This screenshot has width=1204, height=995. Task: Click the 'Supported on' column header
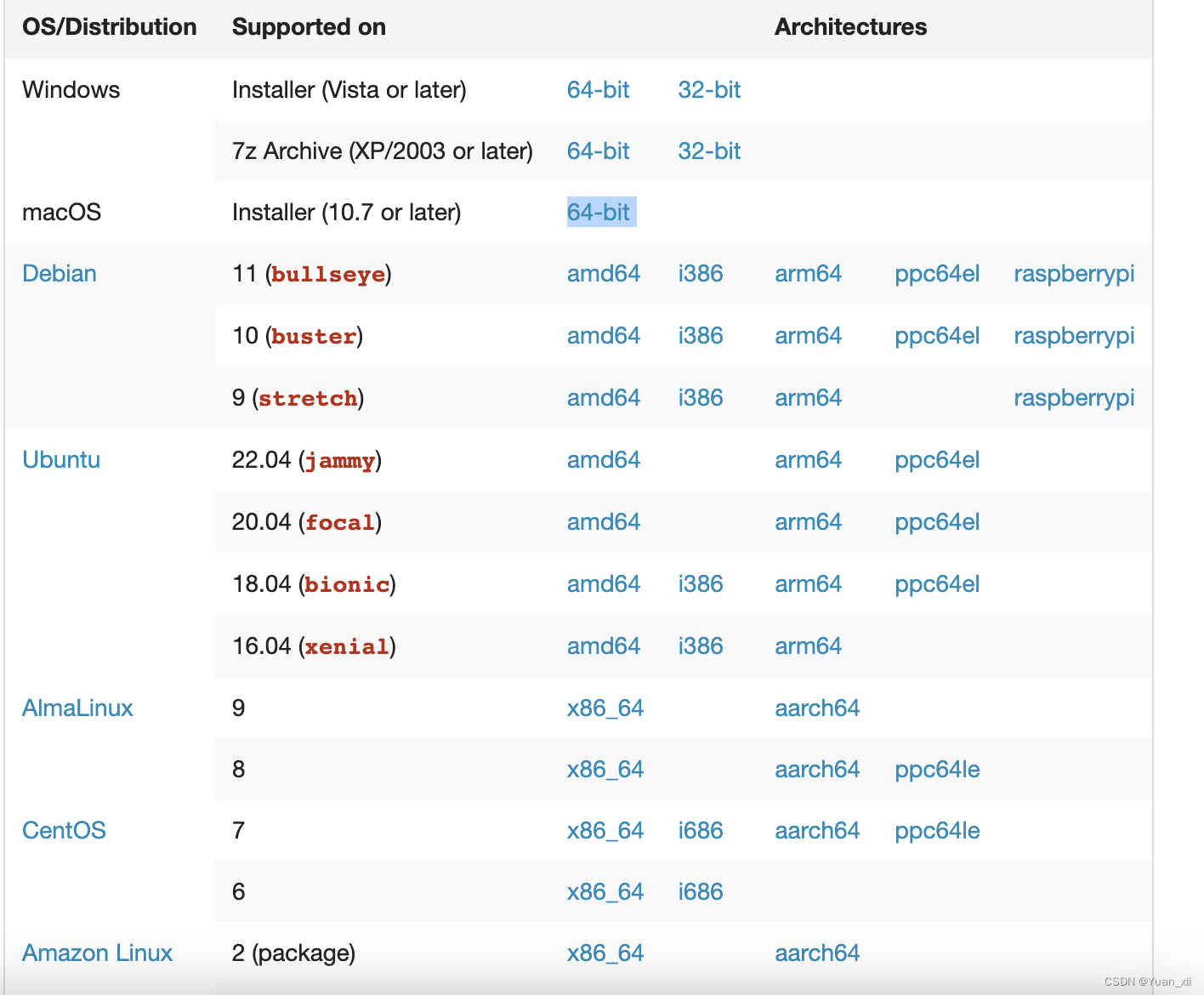(x=309, y=27)
